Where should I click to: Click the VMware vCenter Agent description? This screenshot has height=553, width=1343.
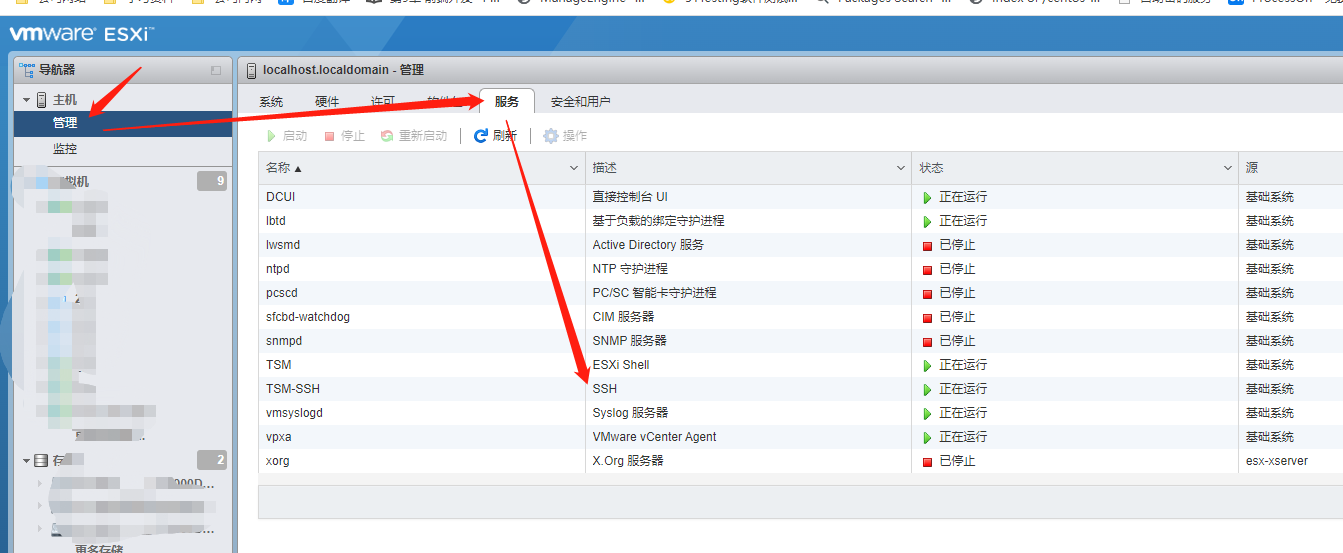point(654,437)
